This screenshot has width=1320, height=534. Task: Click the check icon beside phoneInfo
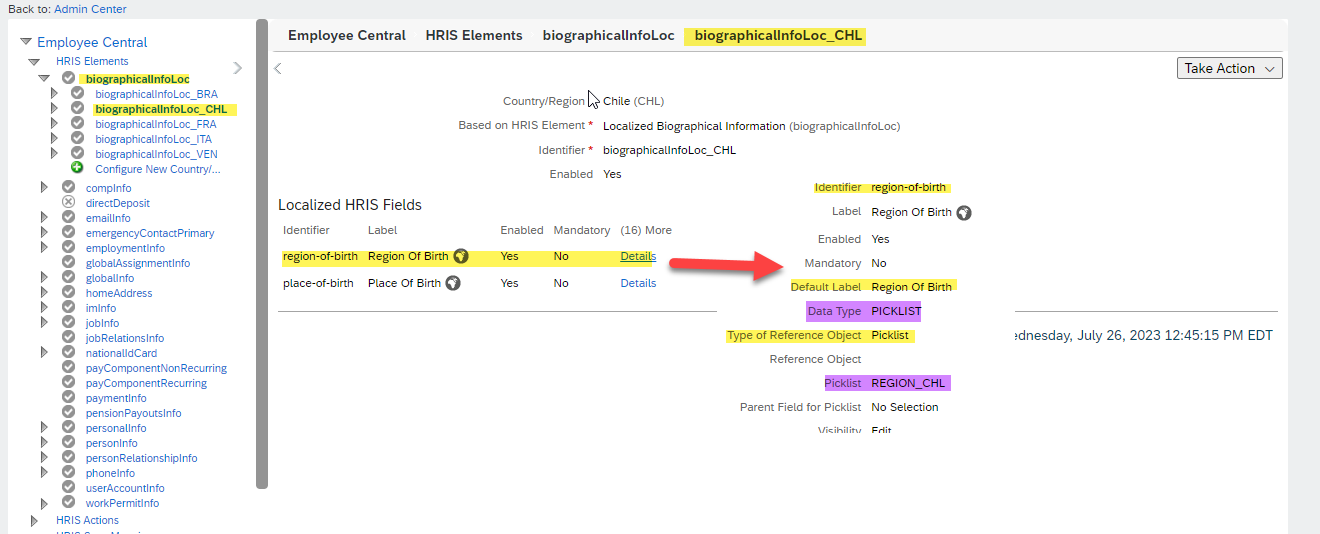pyautogui.click(x=68, y=472)
